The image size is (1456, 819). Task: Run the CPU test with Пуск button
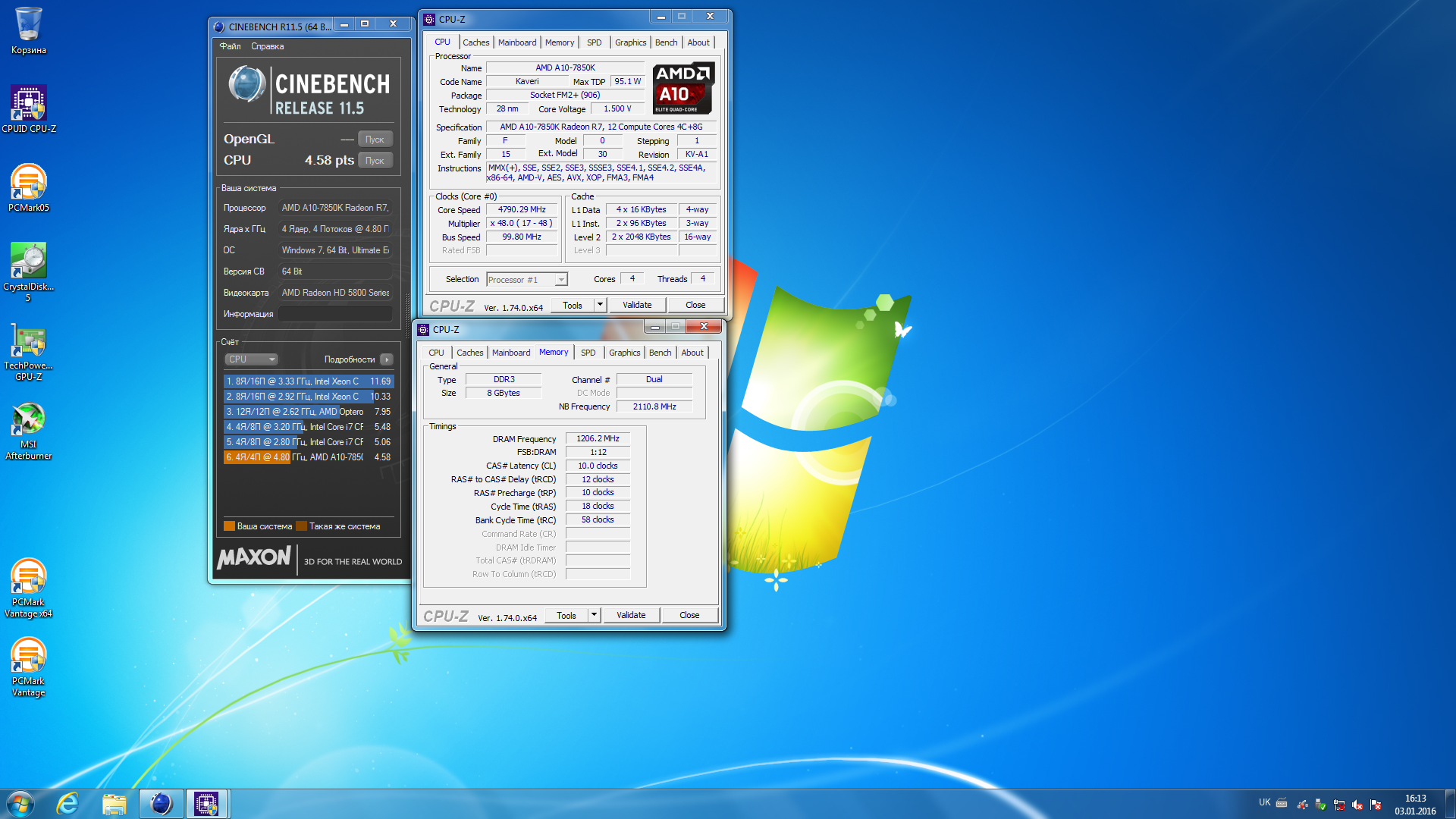[375, 161]
